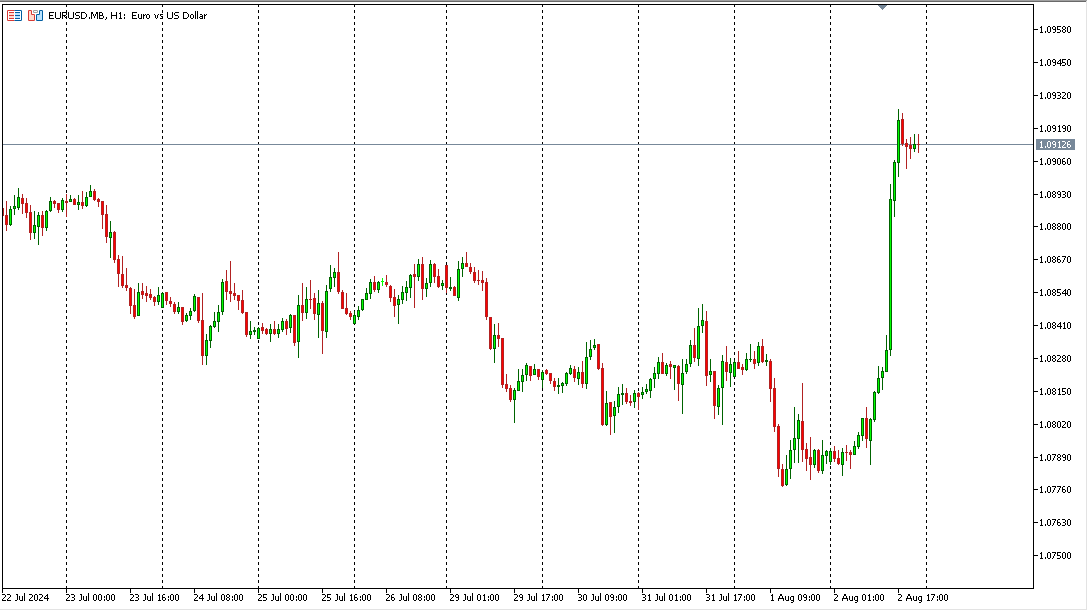
Task: Click the 29 Jul 01:00 time label
Action: [x=474, y=598]
